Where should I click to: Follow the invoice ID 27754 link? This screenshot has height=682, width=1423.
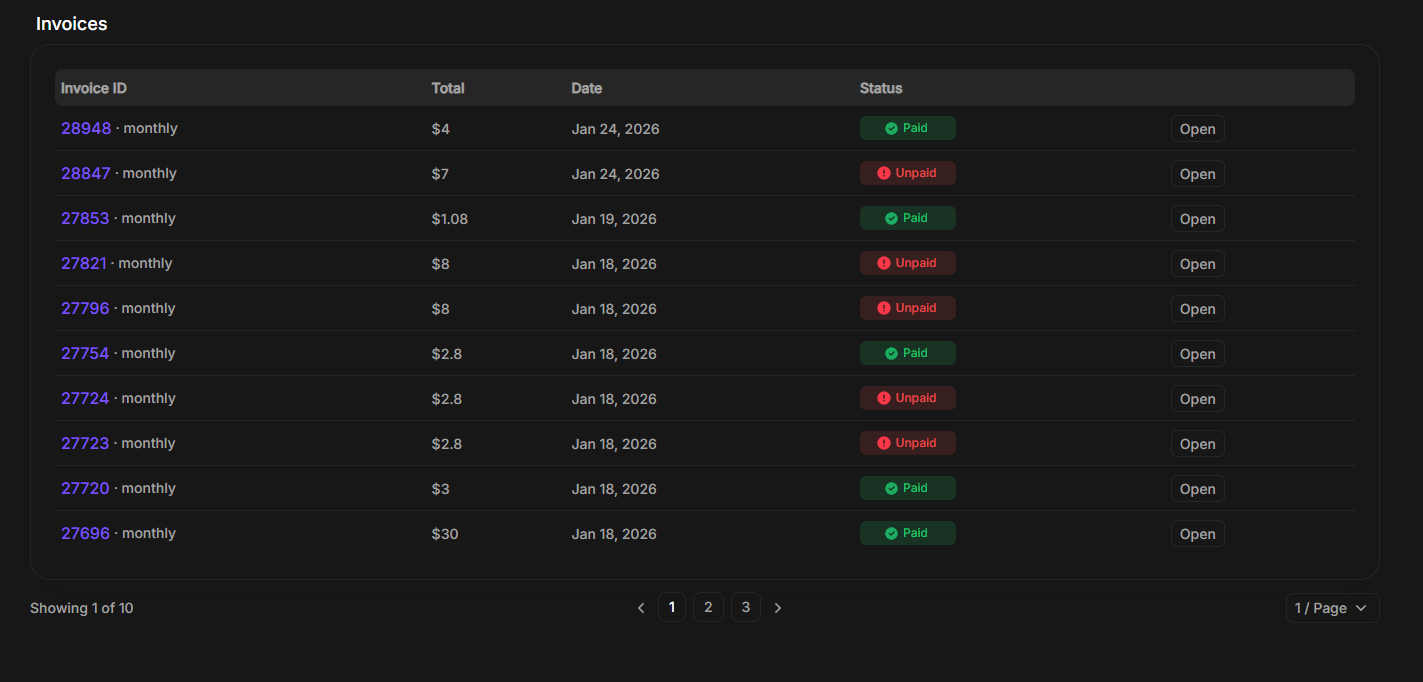coord(85,353)
